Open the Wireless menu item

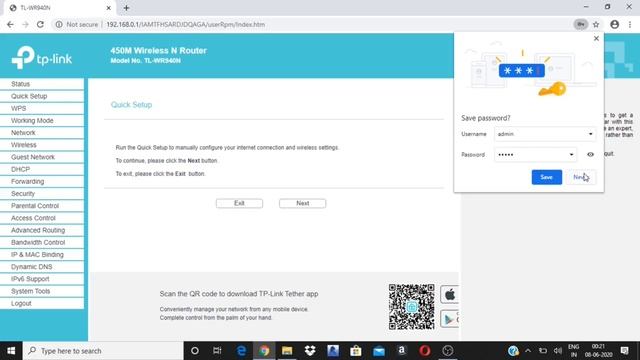click(x=42, y=145)
